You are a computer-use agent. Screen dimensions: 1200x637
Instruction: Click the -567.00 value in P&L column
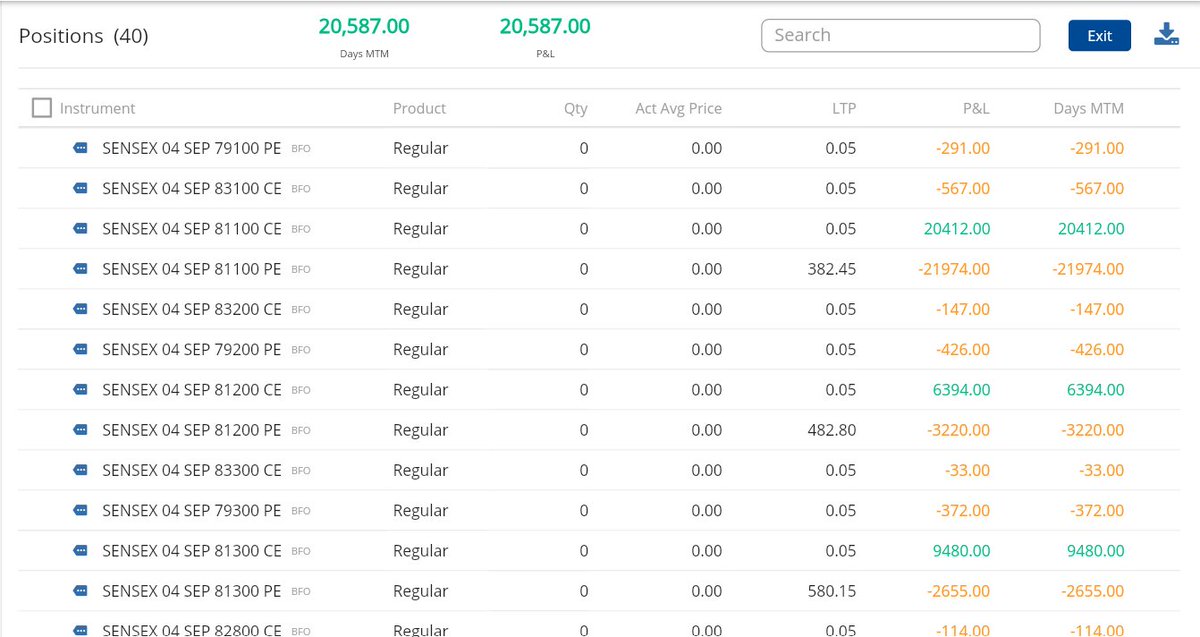pos(963,188)
